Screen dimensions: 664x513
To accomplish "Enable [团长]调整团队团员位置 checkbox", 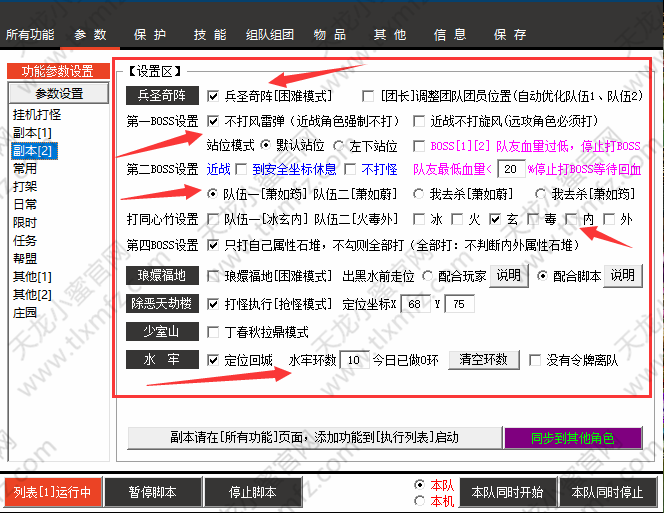I will click(x=368, y=96).
